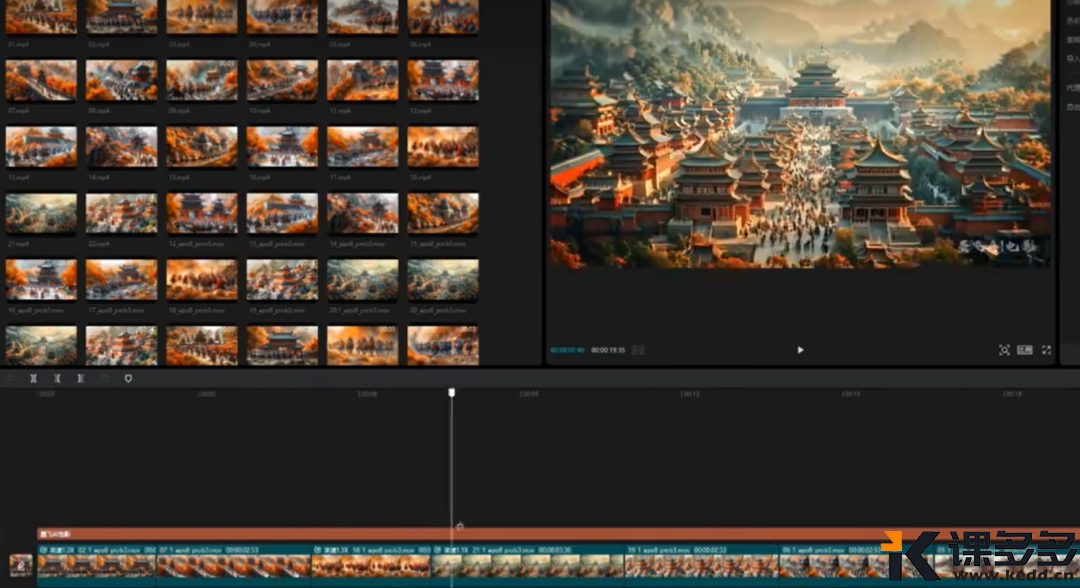
Task: Click the trim-right (delete right) tool icon
Action: [x=80, y=379]
